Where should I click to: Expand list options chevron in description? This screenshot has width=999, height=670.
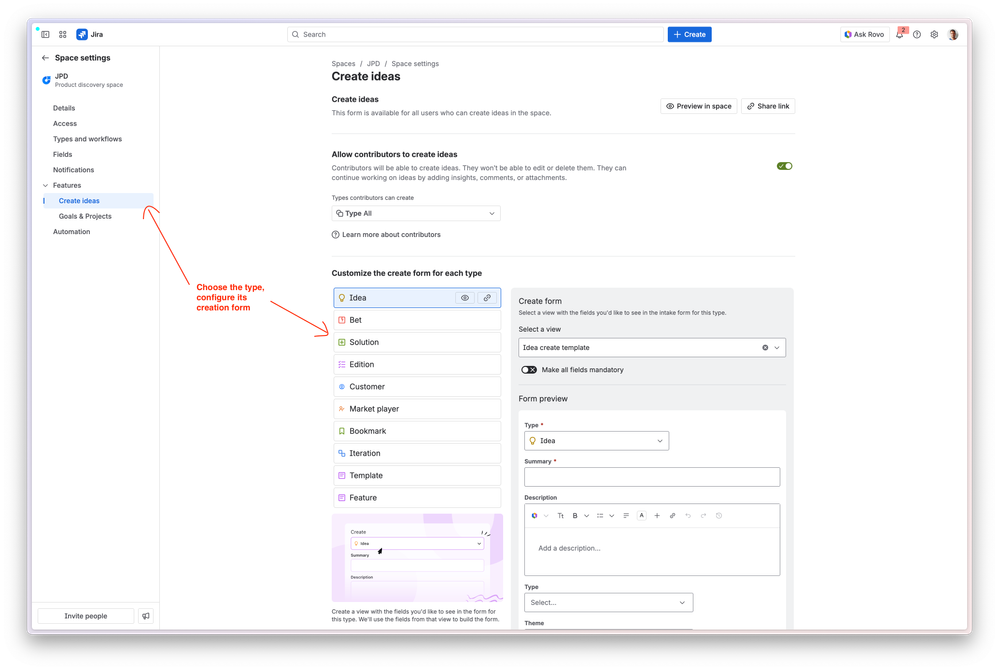(x=612, y=516)
